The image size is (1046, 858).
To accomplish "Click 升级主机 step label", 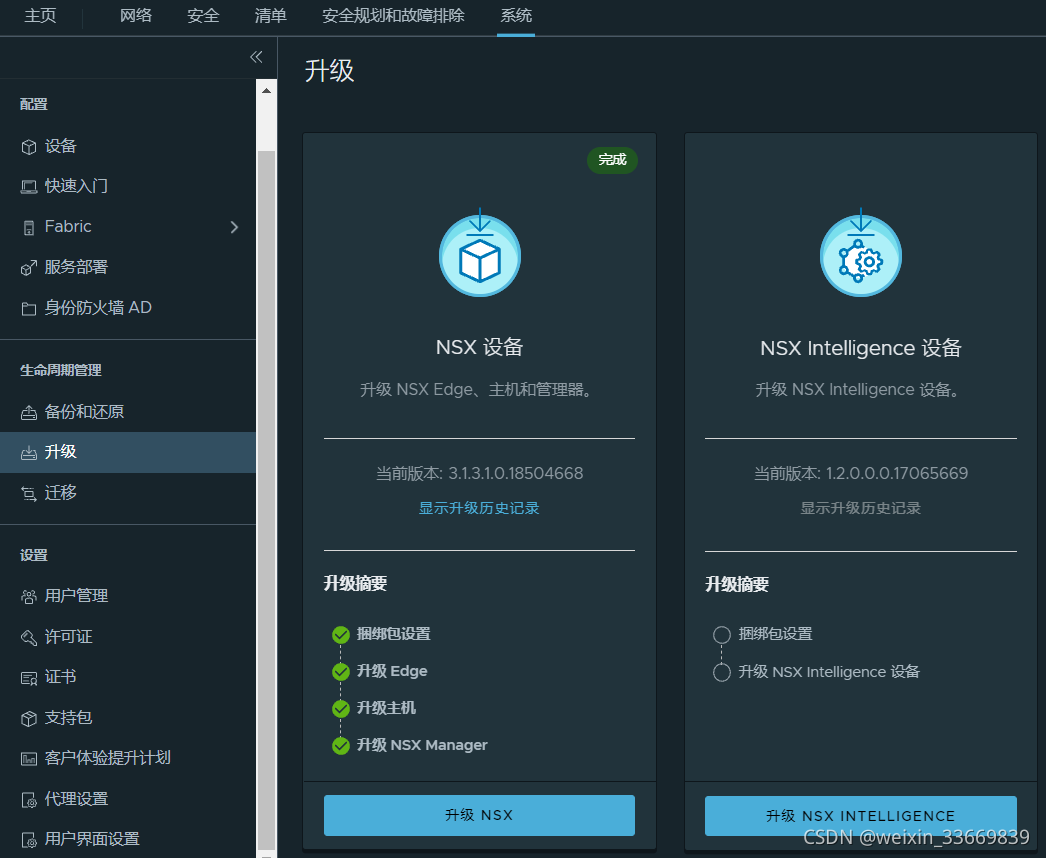I will (386, 709).
